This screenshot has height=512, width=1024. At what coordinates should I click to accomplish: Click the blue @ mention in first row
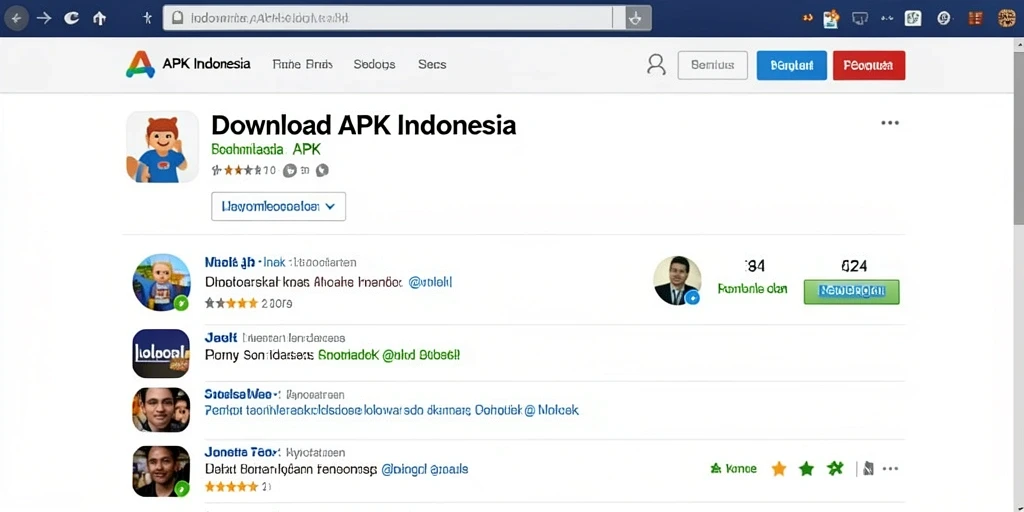tap(430, 283)
